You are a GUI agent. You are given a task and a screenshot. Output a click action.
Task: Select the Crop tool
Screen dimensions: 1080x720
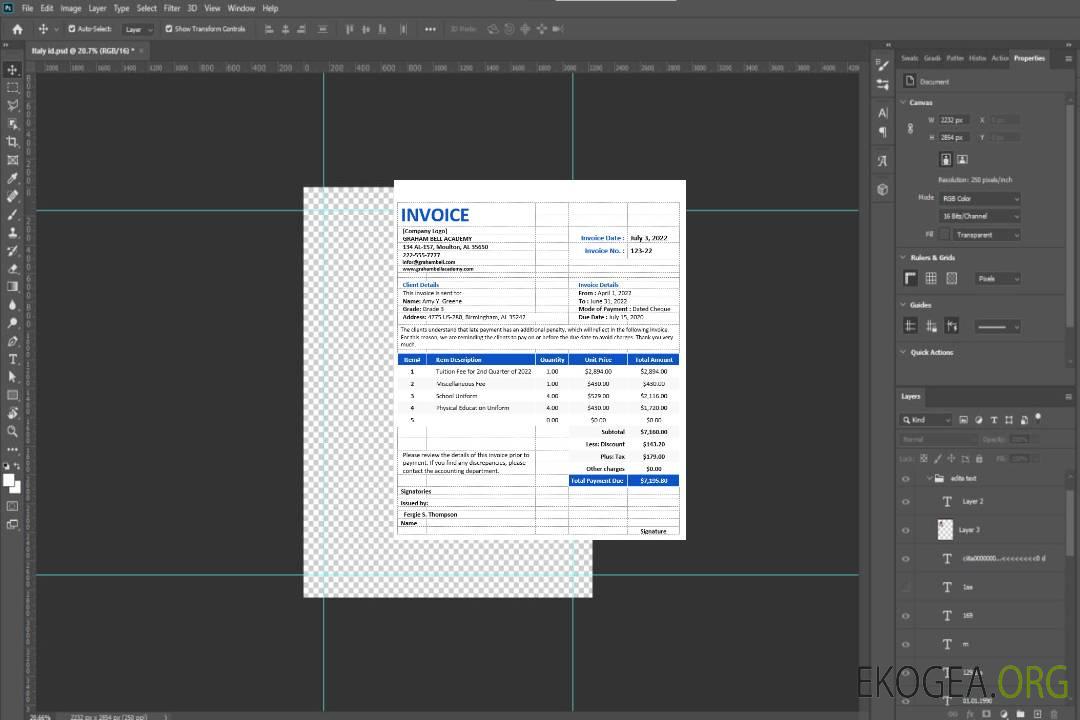[13, 142]
